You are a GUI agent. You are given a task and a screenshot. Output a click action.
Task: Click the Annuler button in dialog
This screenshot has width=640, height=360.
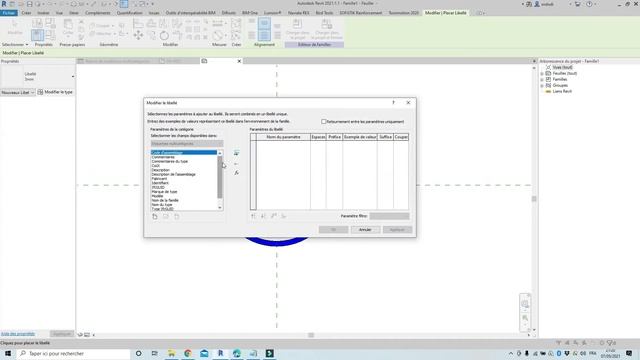[365, 230]
